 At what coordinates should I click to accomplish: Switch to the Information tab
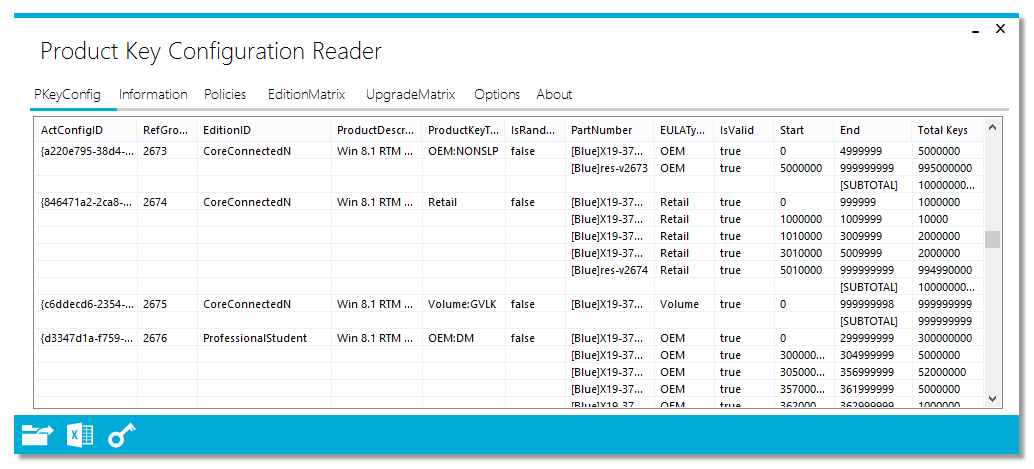(153, 94)
